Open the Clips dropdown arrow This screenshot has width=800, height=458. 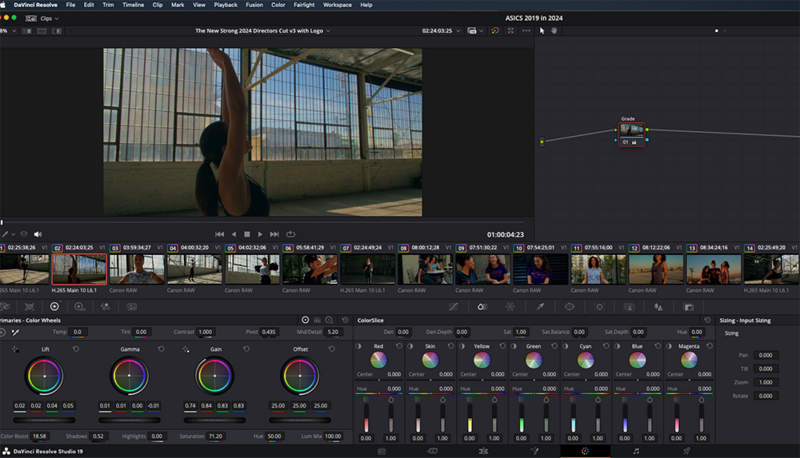point(57,18)
